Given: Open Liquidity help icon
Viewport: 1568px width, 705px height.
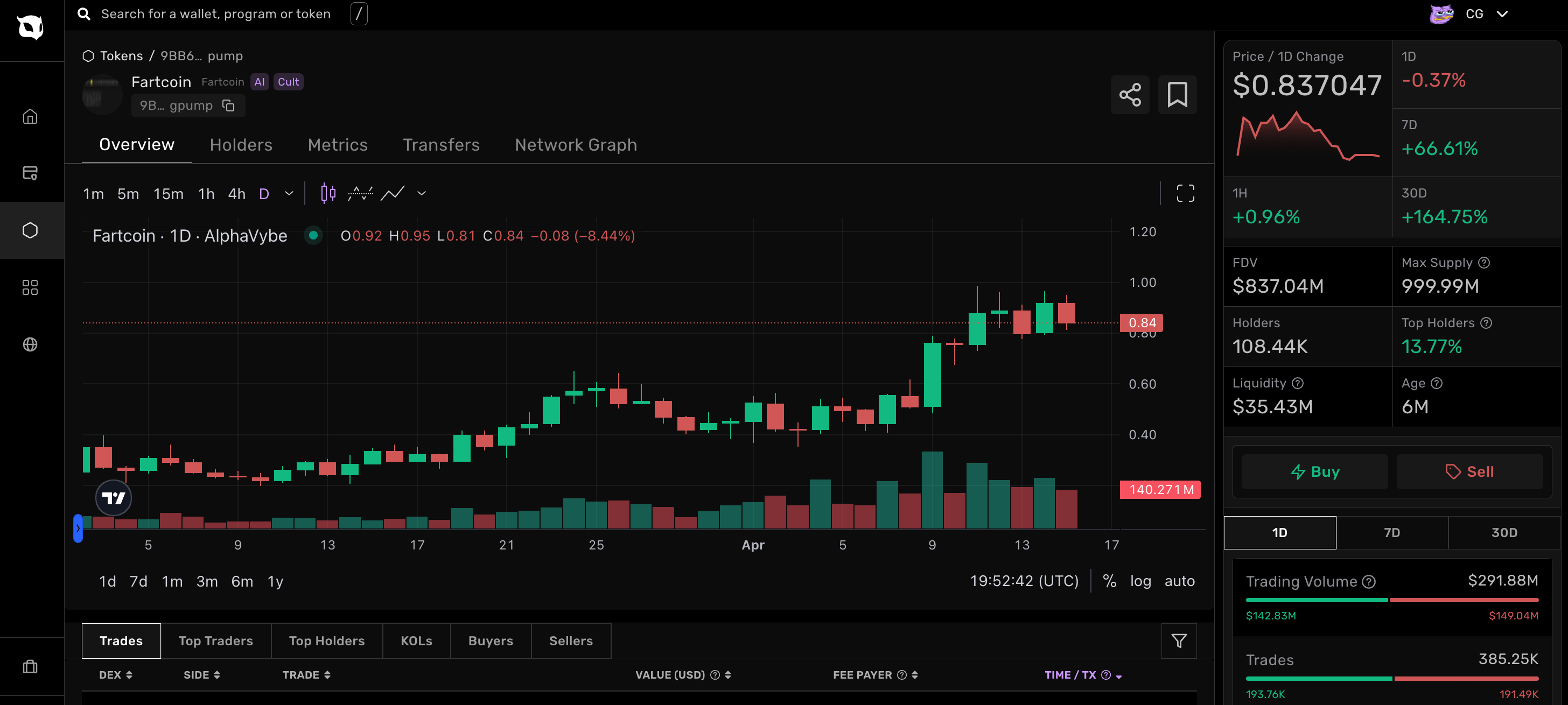Looking at the screenshot, I should tap(1298, 383).
